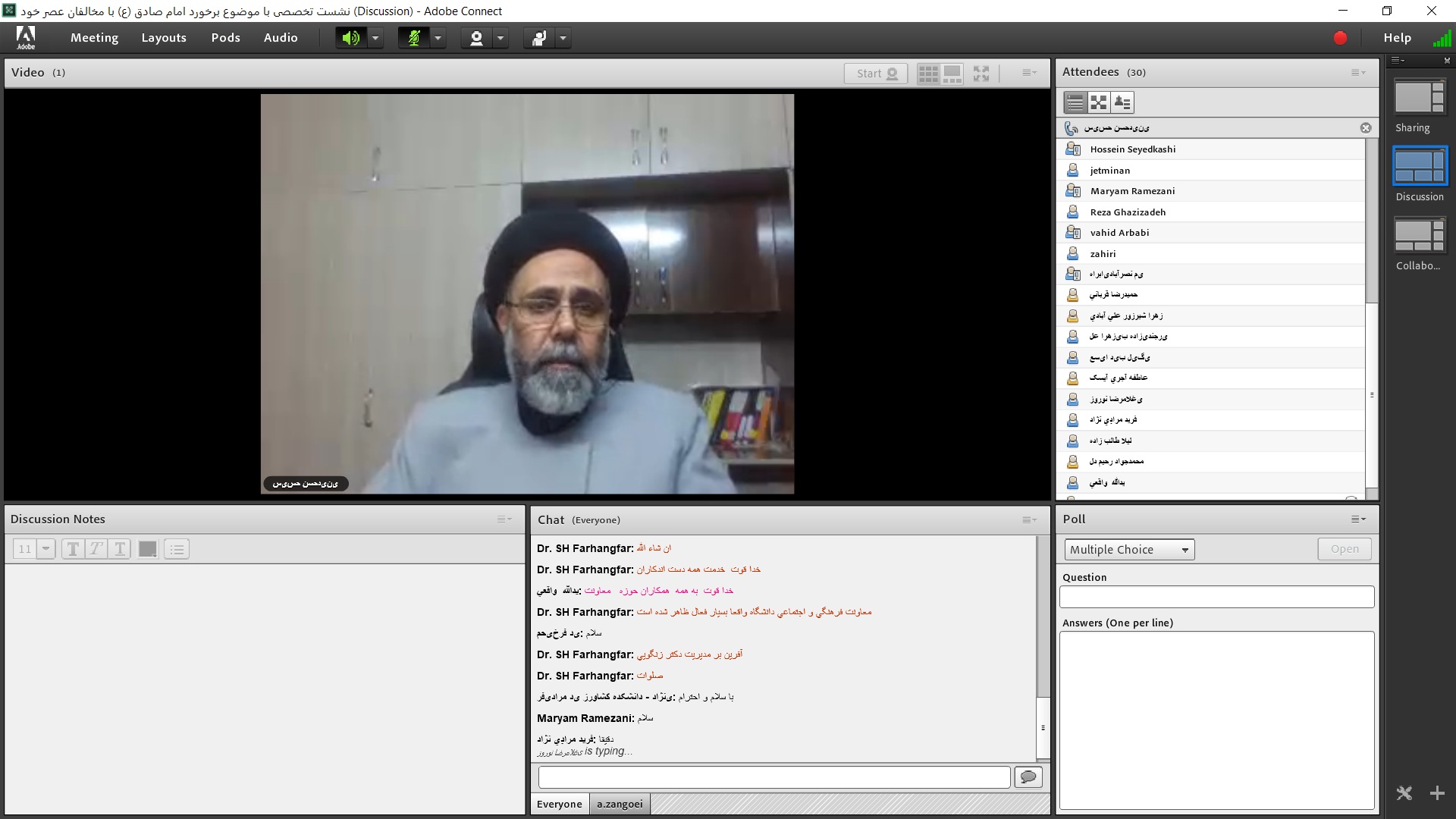Switch to the a.zangoei chat tab

point(619,804)
